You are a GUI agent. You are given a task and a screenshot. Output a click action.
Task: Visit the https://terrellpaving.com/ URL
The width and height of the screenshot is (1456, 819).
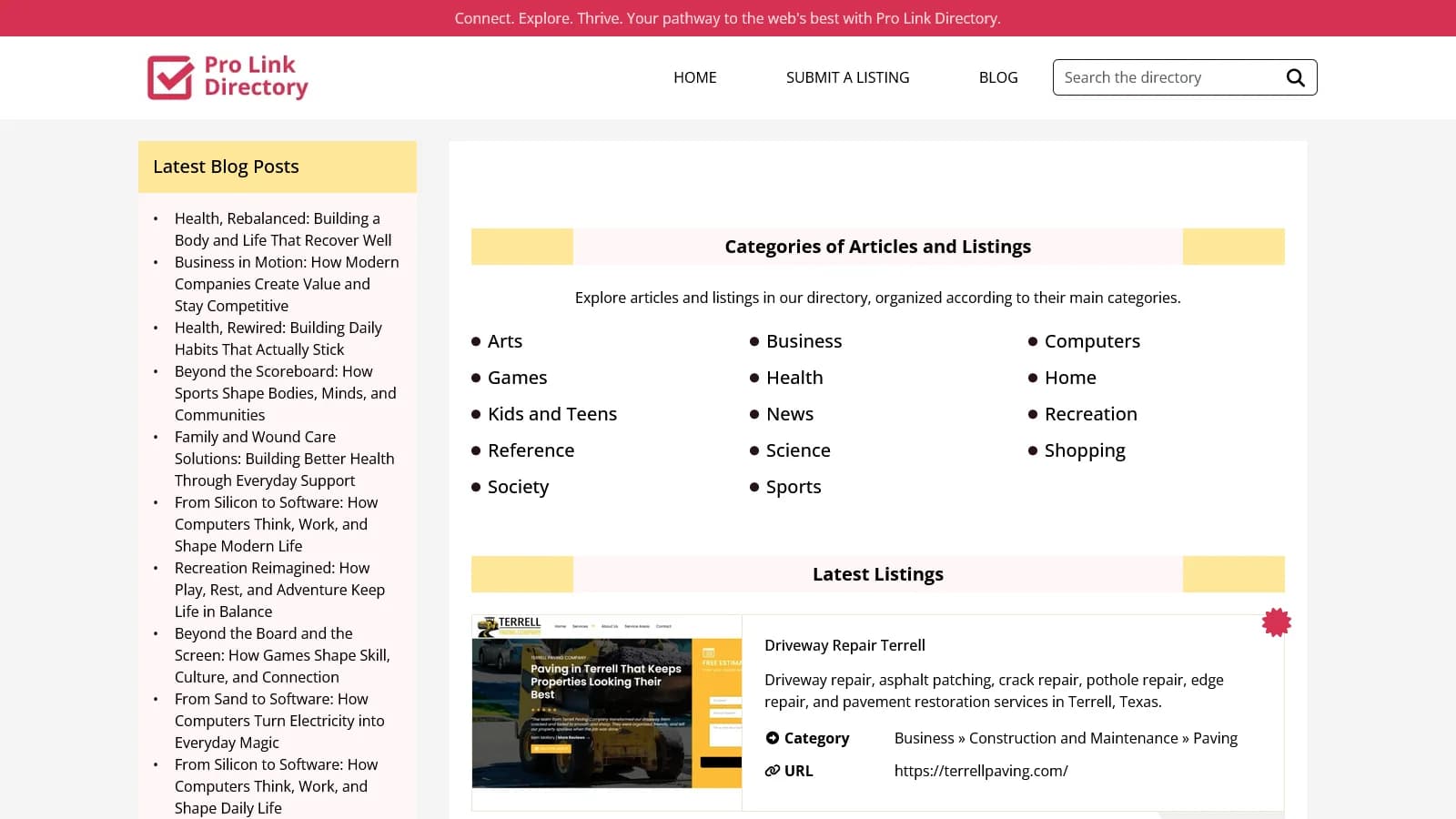981,771
